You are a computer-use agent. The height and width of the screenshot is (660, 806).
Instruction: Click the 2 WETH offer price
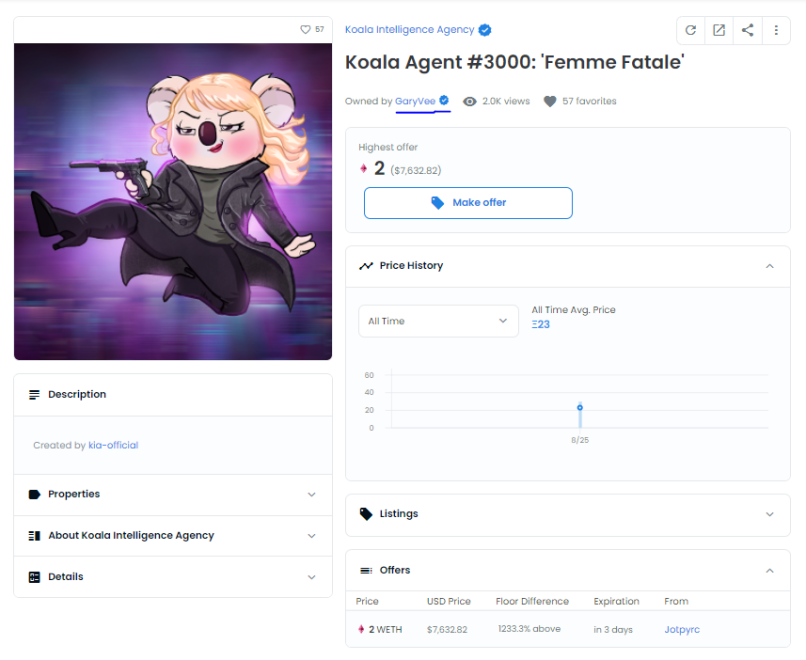[385, 630]
